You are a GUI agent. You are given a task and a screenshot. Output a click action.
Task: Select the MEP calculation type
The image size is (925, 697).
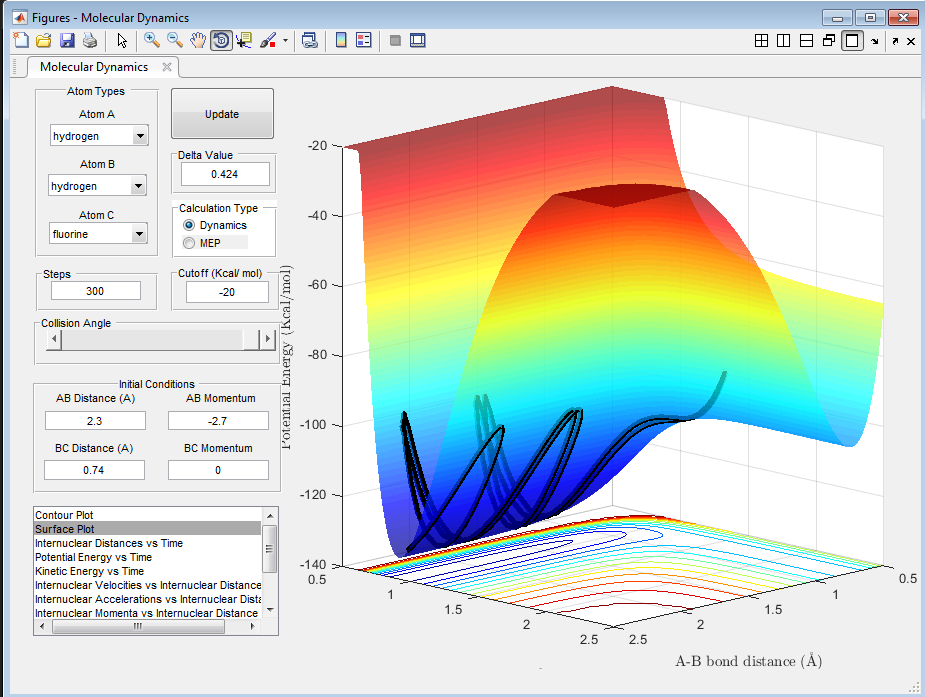(x=189, y=243)
